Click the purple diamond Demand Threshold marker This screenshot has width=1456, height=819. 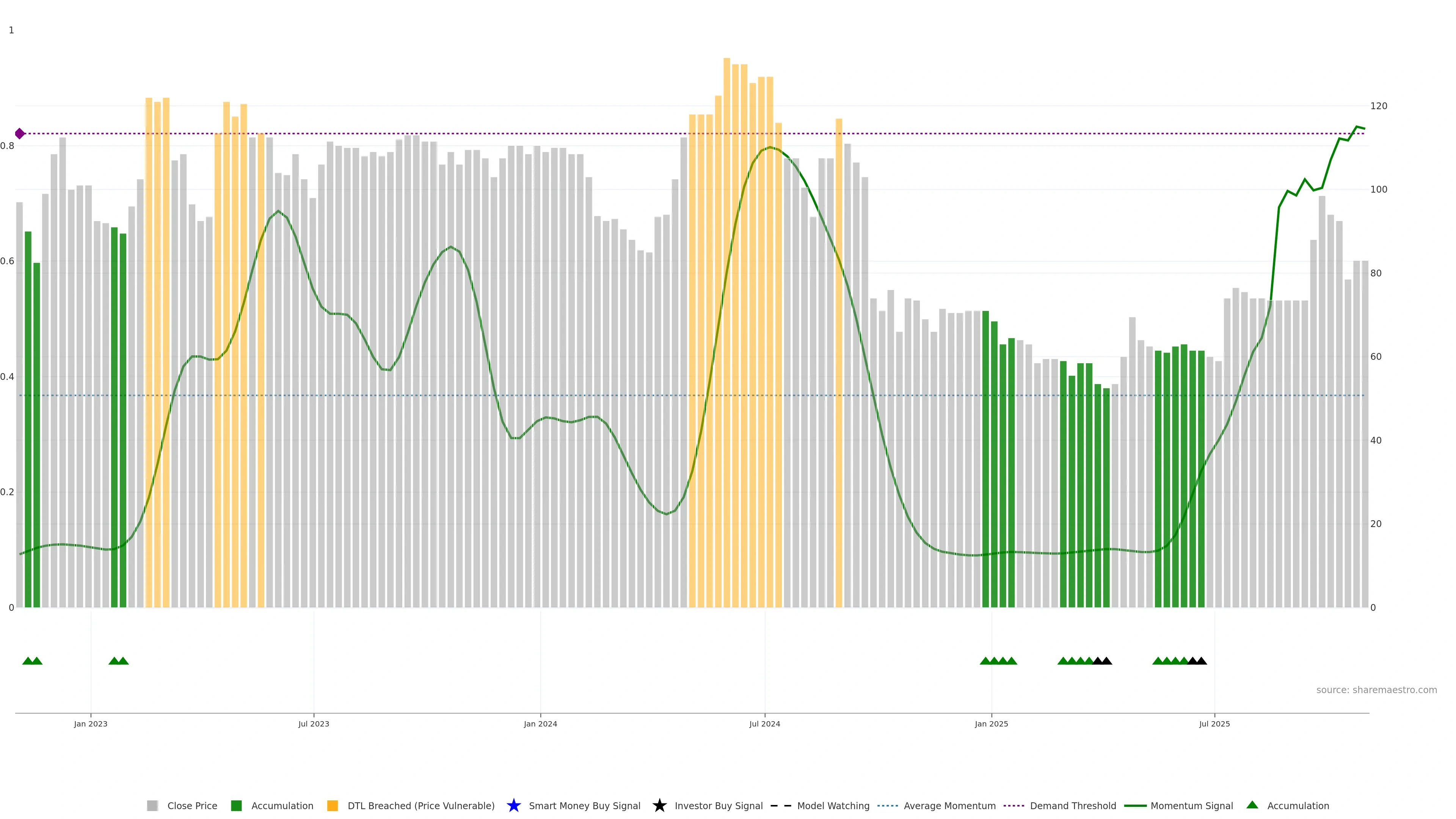20,133
